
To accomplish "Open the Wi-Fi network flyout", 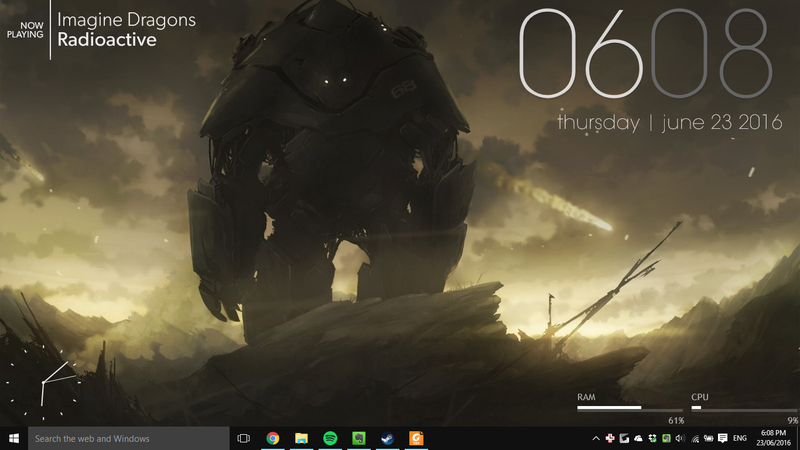I will 694,438.
